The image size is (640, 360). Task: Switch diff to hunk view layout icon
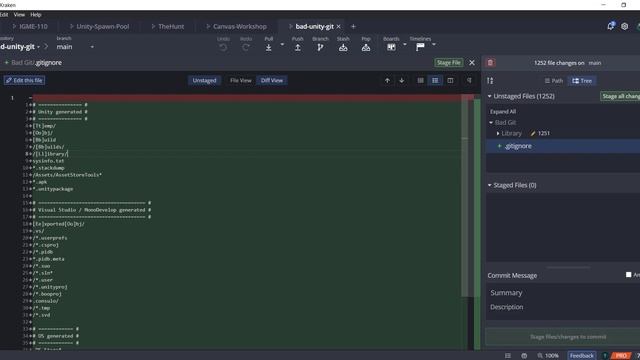(x=420, y=80)
